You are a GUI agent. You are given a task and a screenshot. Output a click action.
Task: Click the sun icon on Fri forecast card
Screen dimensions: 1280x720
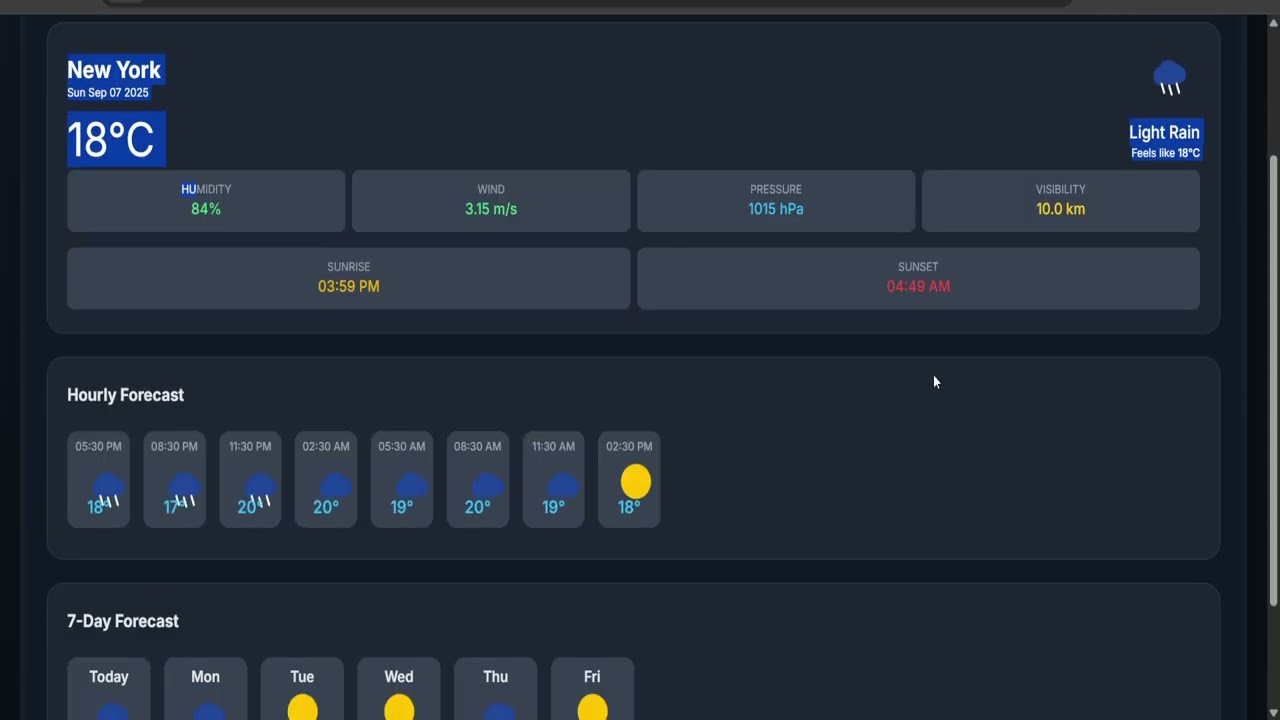click(x=593, y=707)
